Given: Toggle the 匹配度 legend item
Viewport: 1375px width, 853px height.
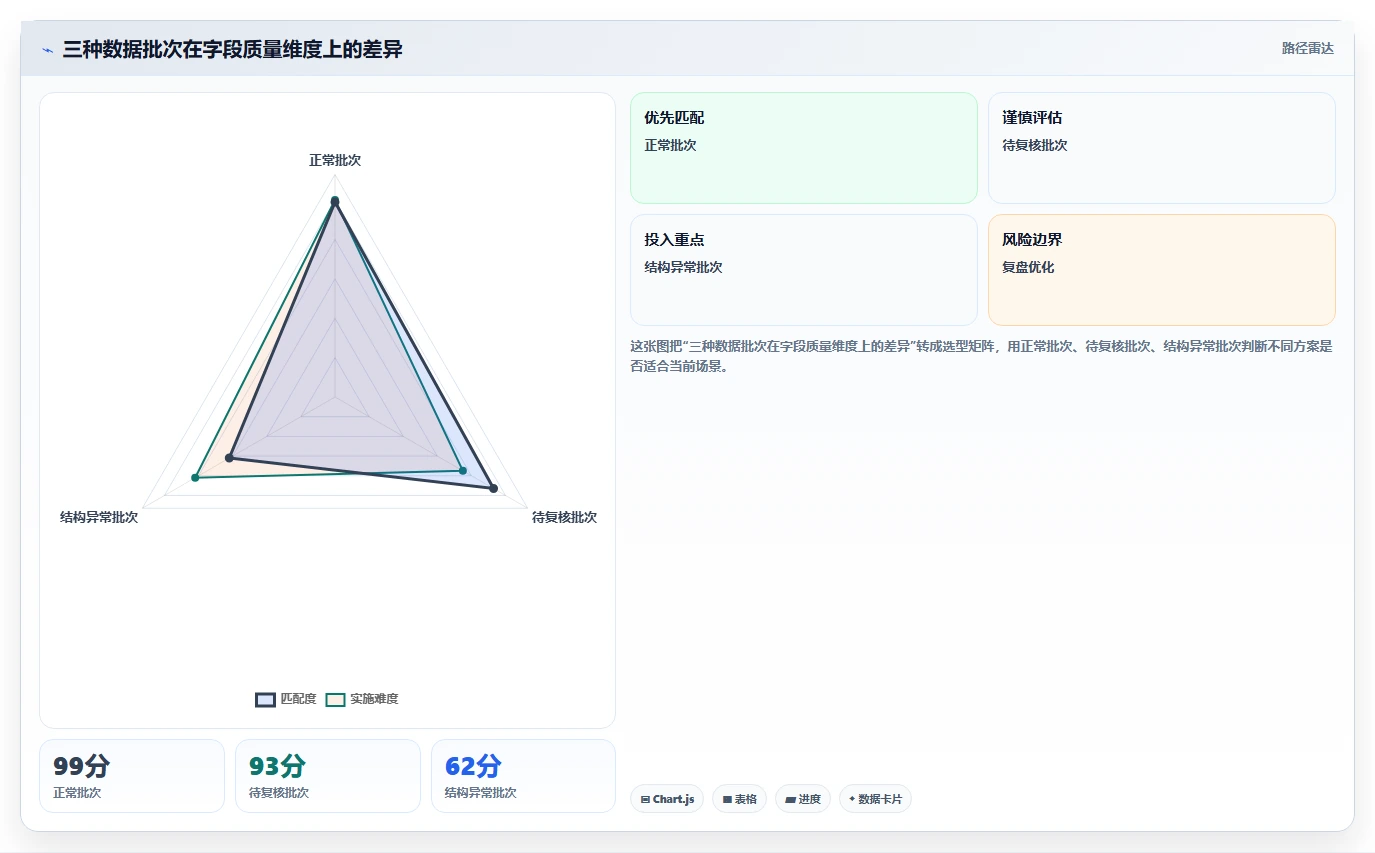Looking at the screenshot, I should pos(286,699).
